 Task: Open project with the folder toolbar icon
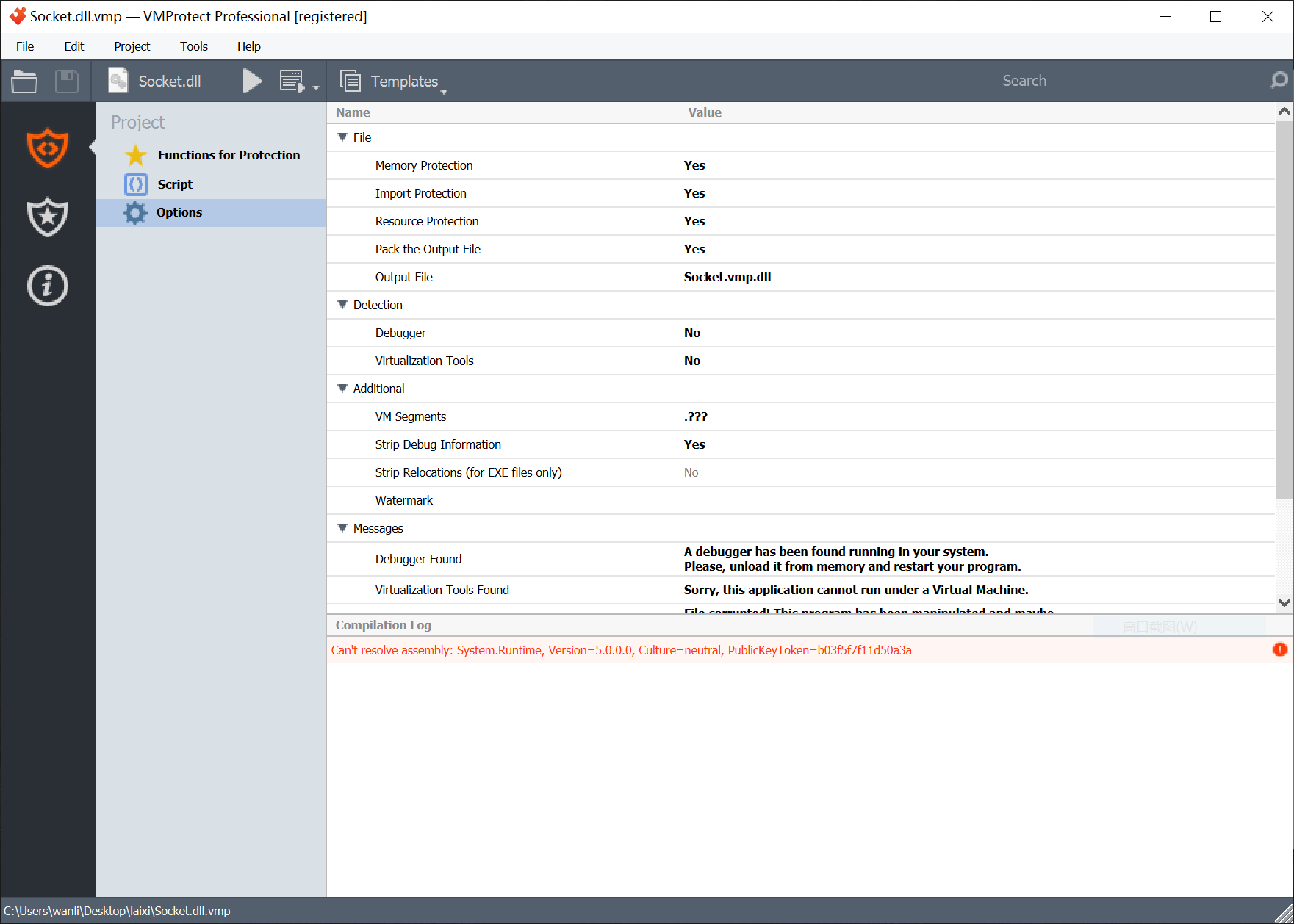24,81
